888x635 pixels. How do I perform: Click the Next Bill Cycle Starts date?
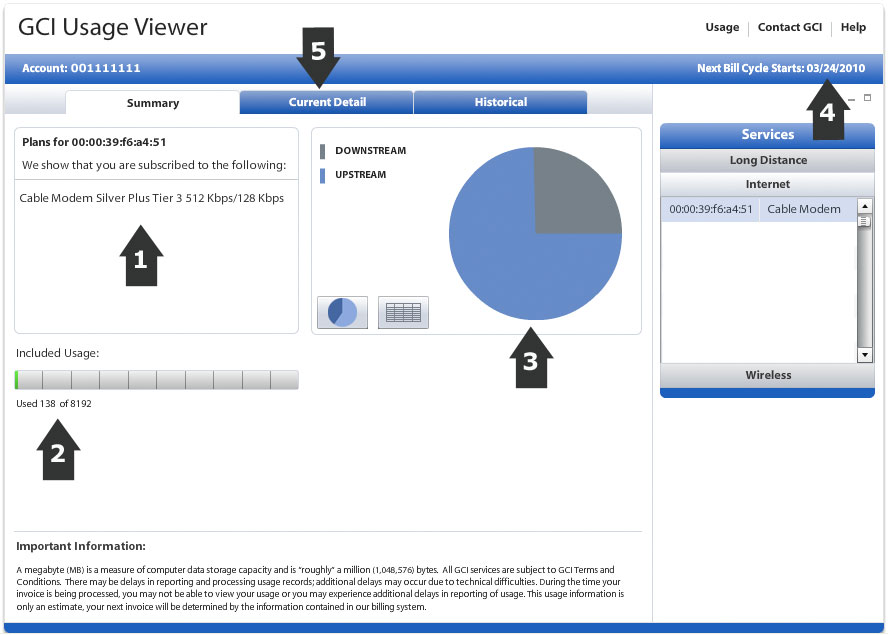pos(781,68)
